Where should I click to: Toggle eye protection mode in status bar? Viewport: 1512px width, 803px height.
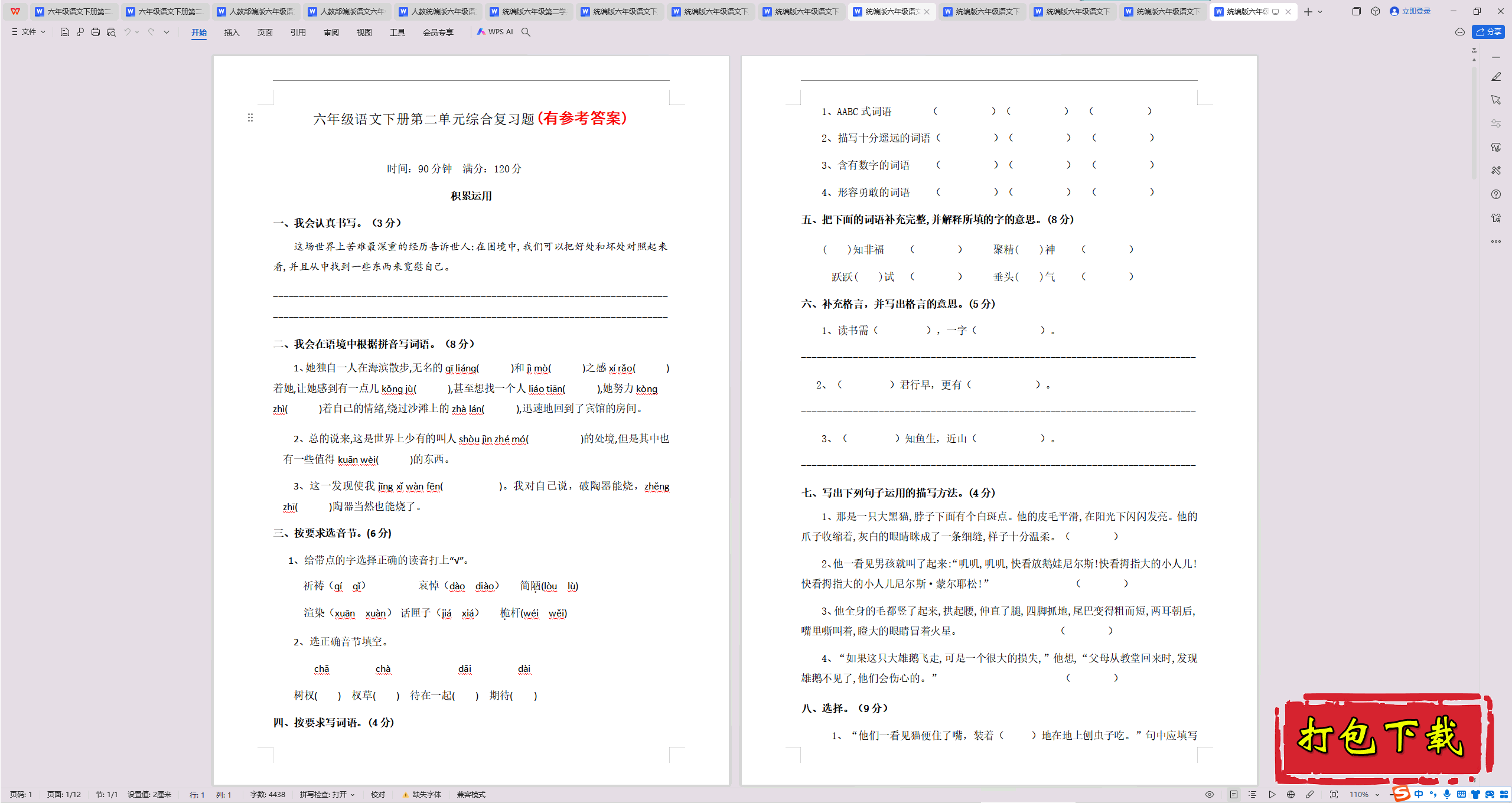tap(1210, 795)
